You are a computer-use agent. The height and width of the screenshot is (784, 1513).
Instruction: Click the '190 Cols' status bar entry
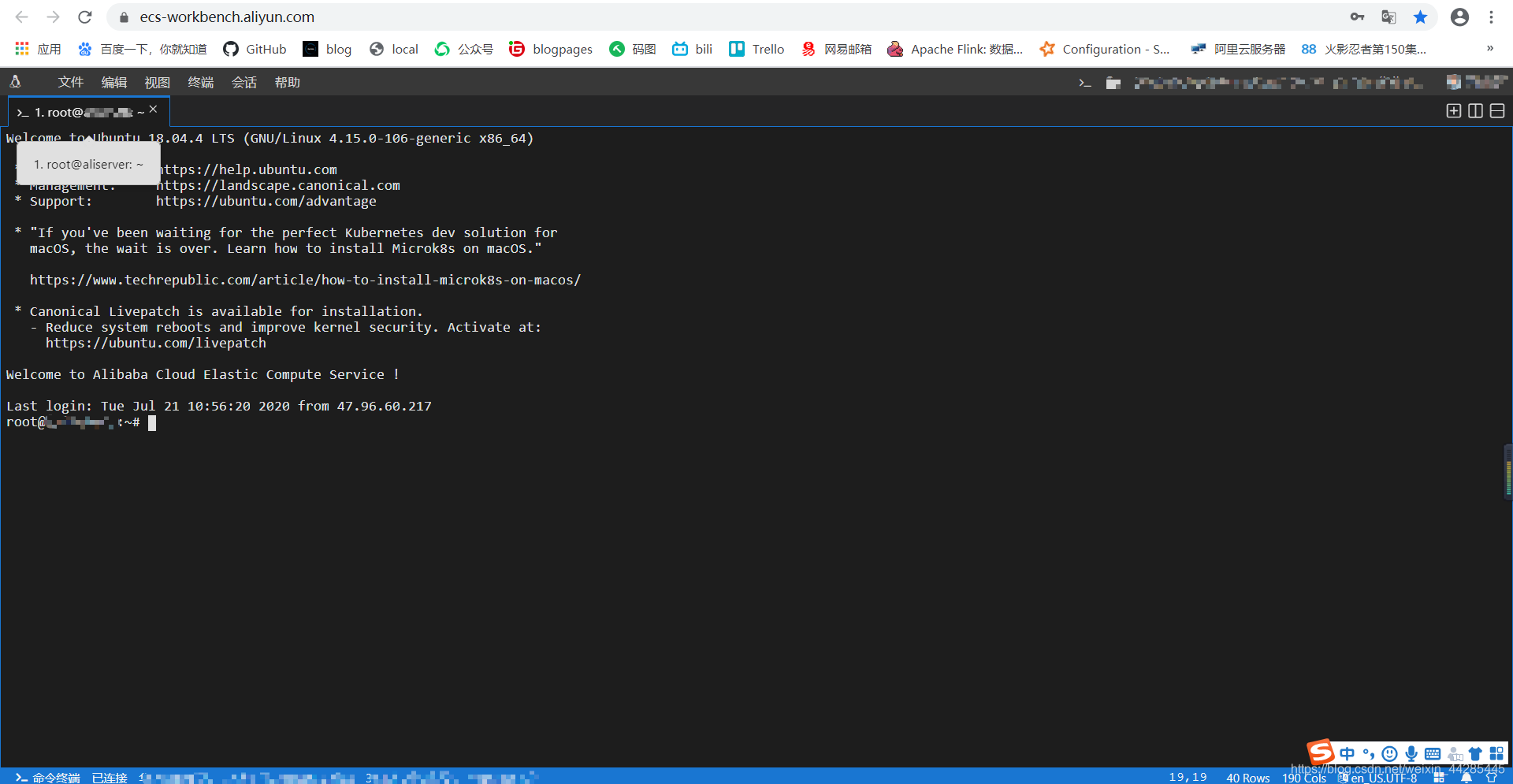point(1304,777)
